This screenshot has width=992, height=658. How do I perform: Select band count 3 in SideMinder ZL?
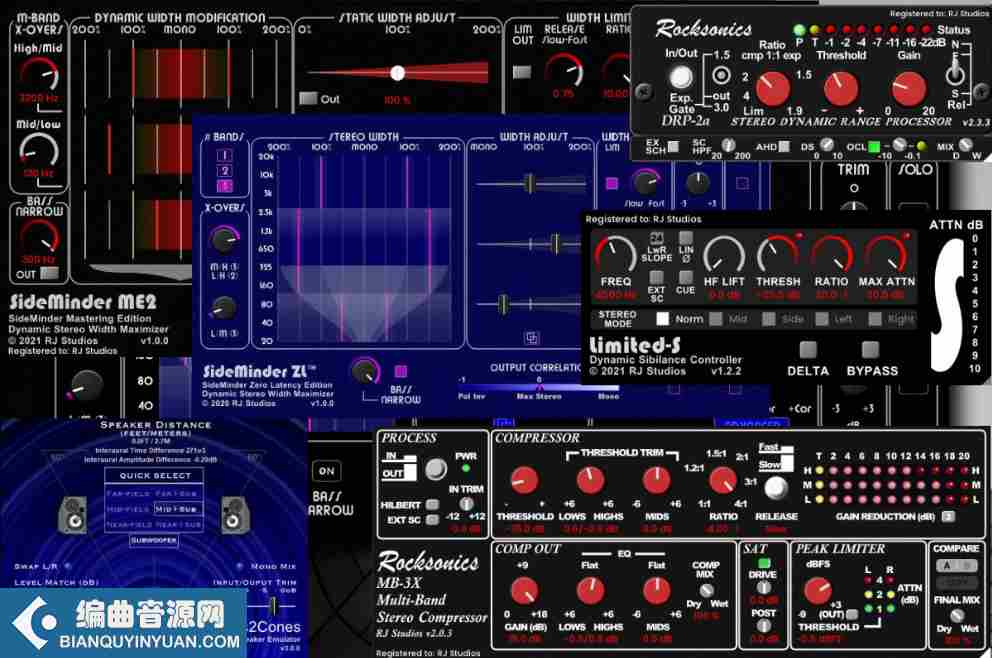225,186
